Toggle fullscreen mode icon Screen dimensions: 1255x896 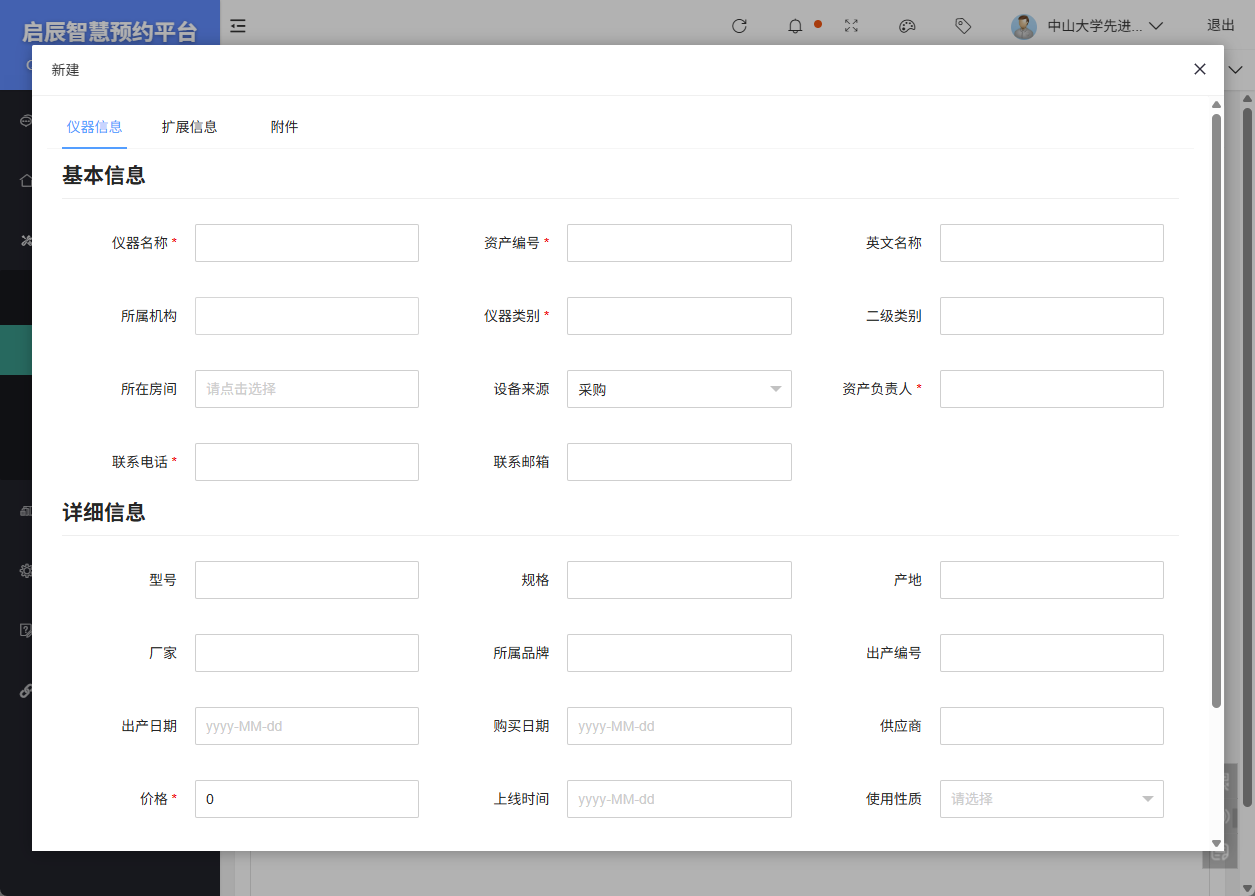852,26
